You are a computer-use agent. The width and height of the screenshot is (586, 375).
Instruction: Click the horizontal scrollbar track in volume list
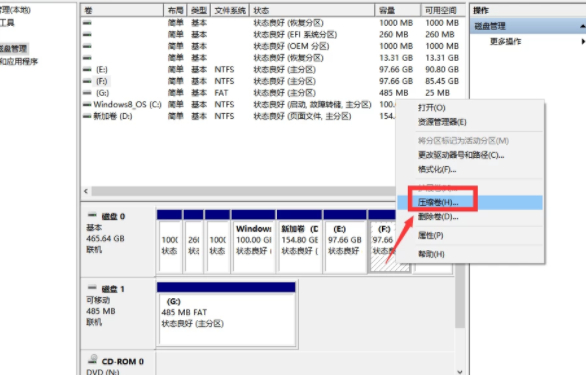pos(243,191)
